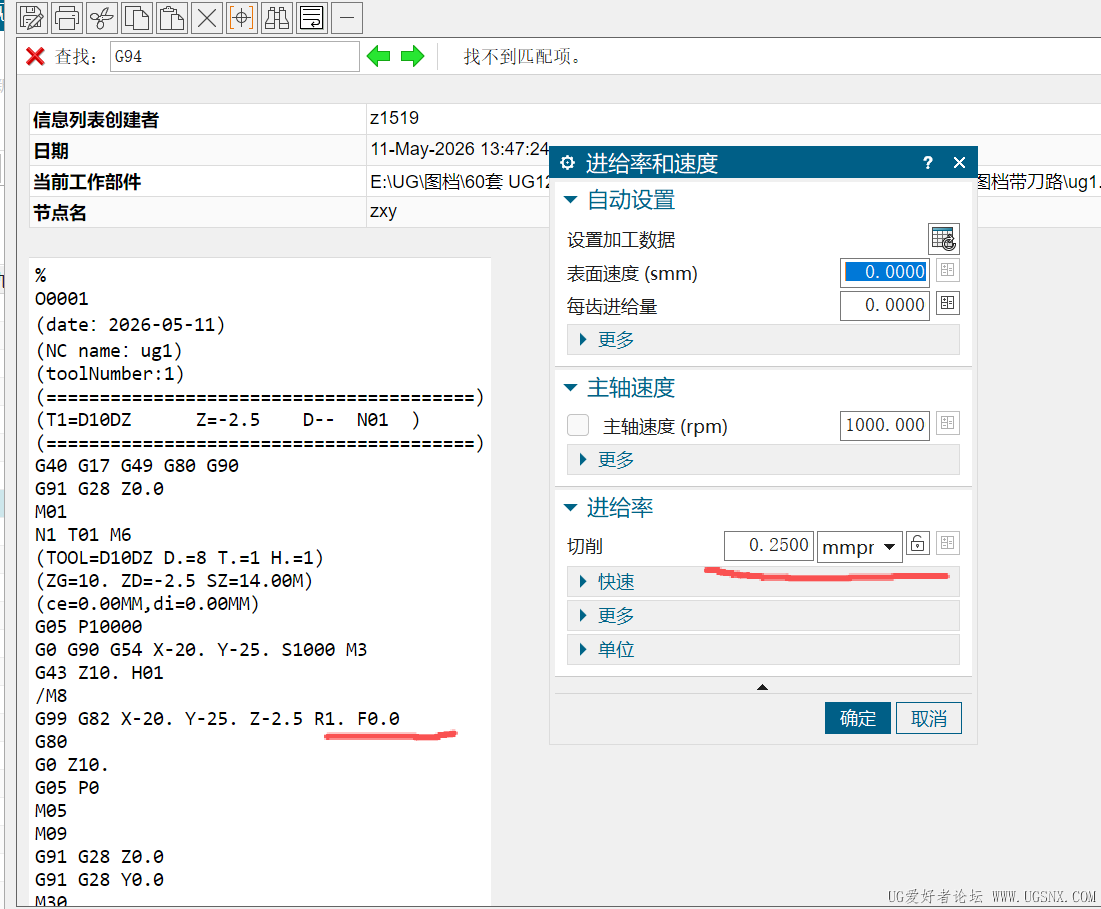The width and height of the screenshot is (1101, 909).
Task: Click the line 'G0 G90 G54 X-20. Y-25. S1000 M3'
Action: 201,650
